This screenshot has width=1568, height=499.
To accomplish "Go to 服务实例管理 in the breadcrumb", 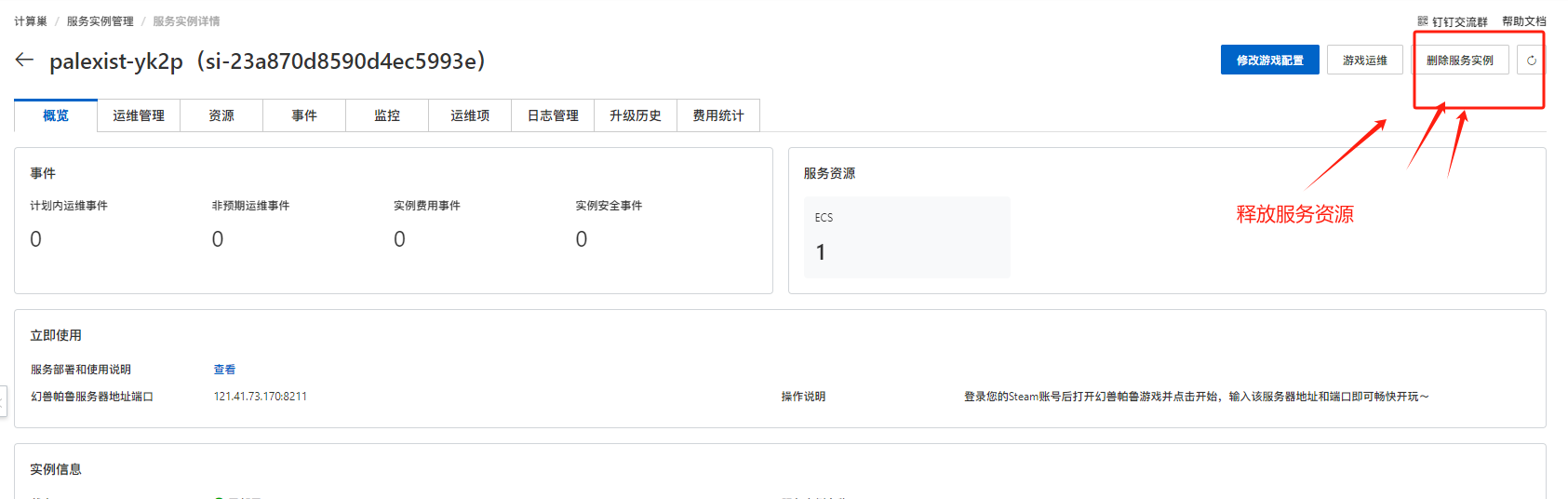I will 100,21.
